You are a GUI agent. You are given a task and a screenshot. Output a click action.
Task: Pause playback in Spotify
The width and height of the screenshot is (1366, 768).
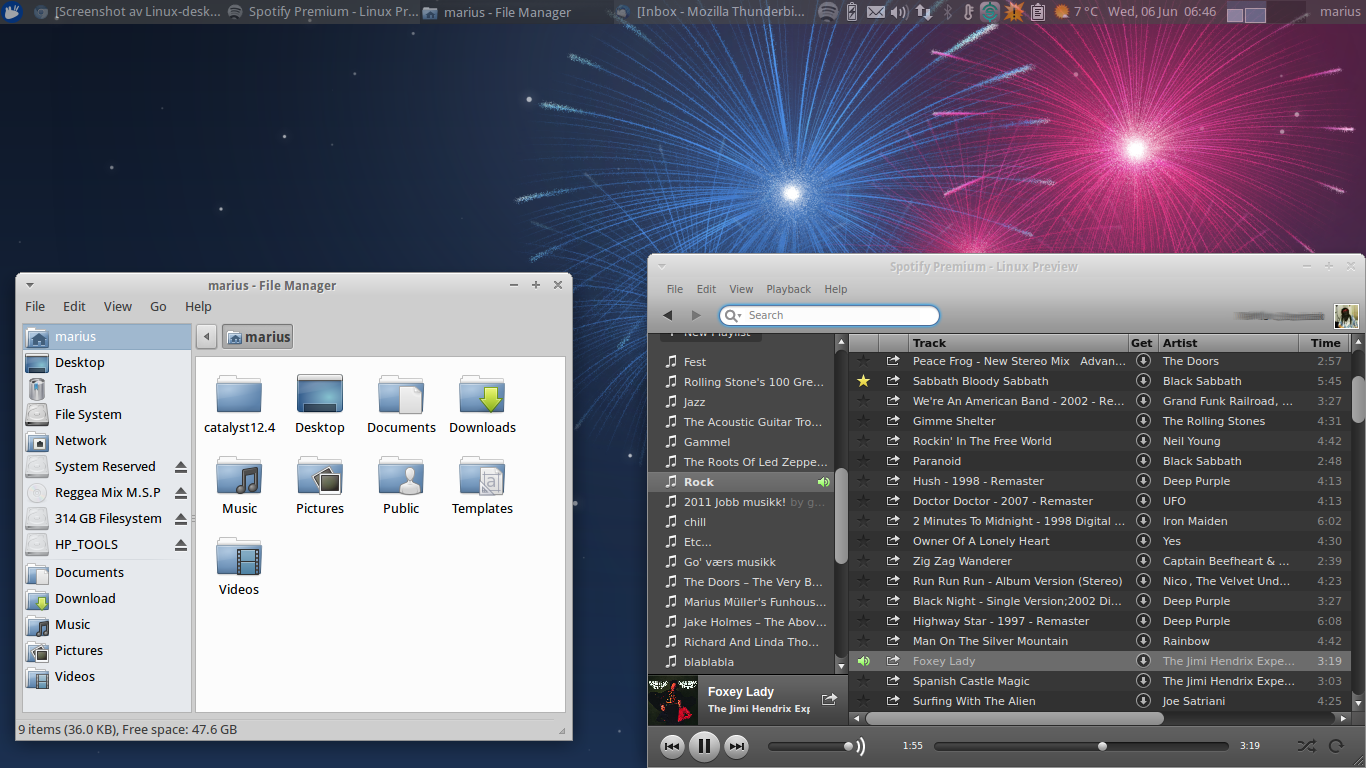pos(704,746)
